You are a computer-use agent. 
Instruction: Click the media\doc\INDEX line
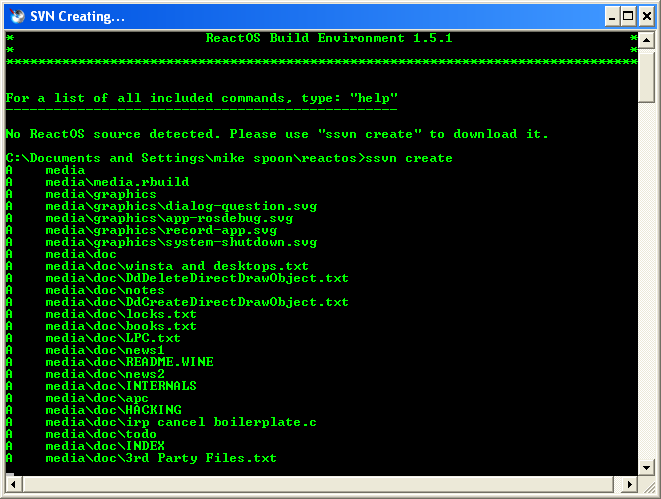[85, 446]
